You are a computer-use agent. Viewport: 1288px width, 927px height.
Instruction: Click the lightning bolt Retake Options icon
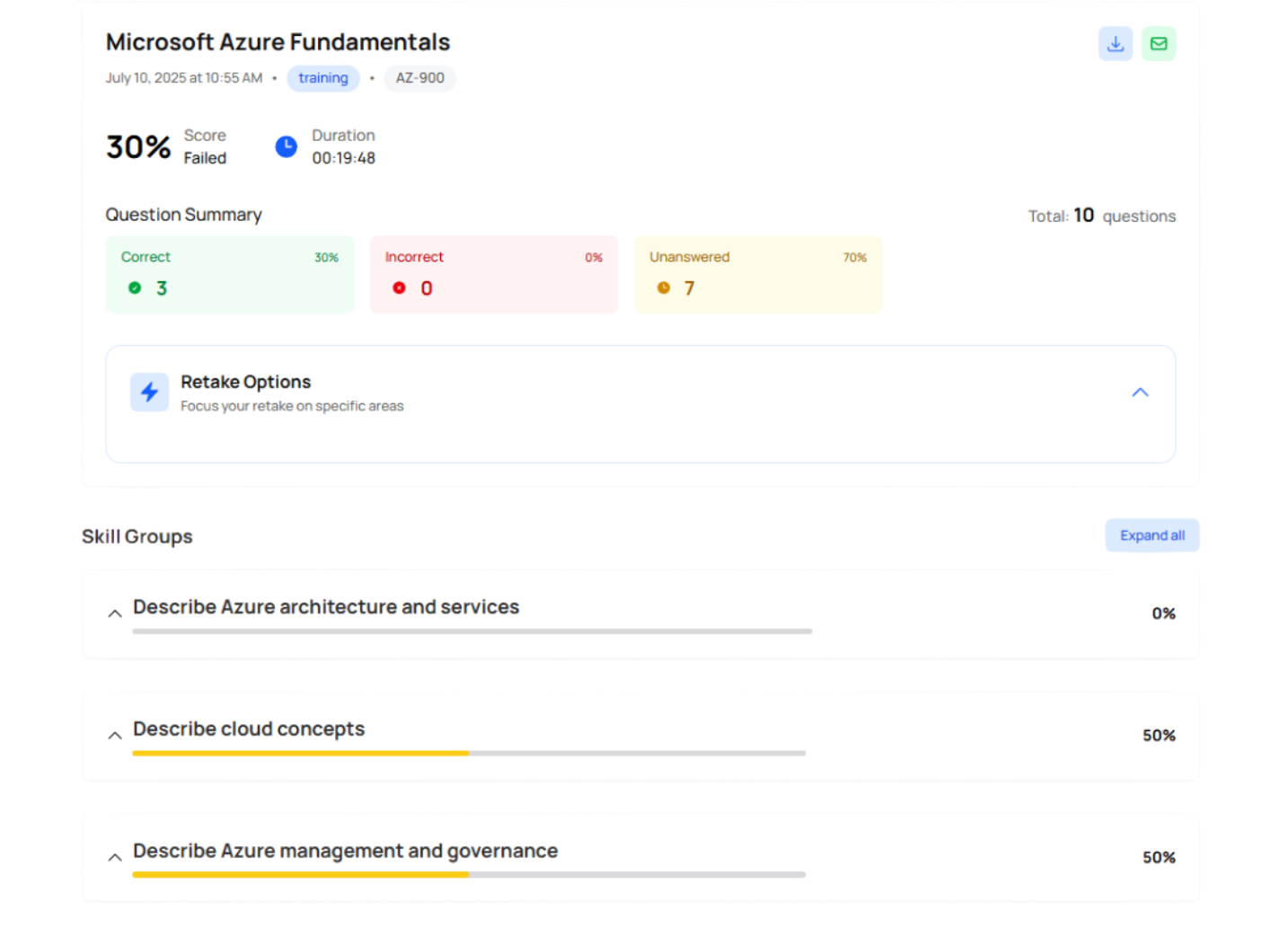[149, 393]
